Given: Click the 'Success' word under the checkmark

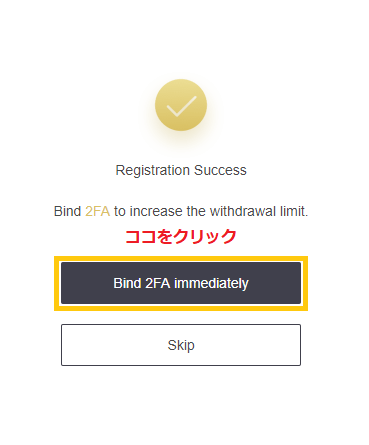Looking at the screenshot, I should pyautogui.click(x=220, y=170).
